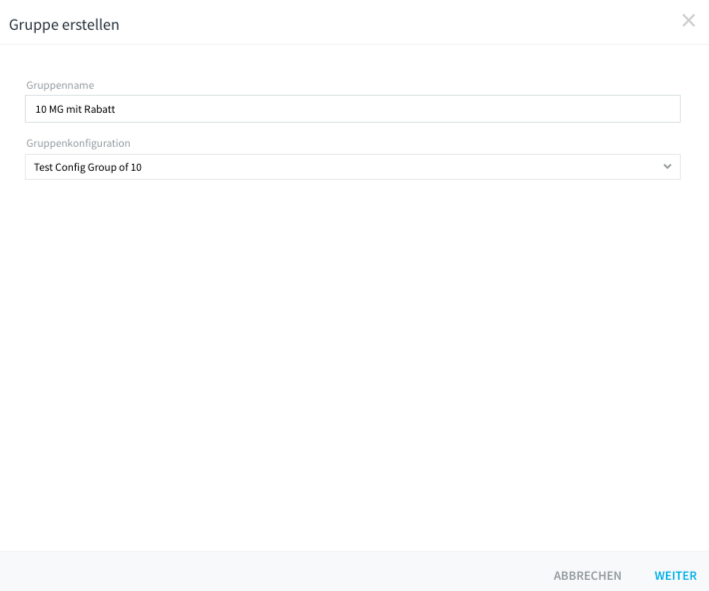Click 'Test Config Group of 10' value
709x591 pixels.
(88, 167)
